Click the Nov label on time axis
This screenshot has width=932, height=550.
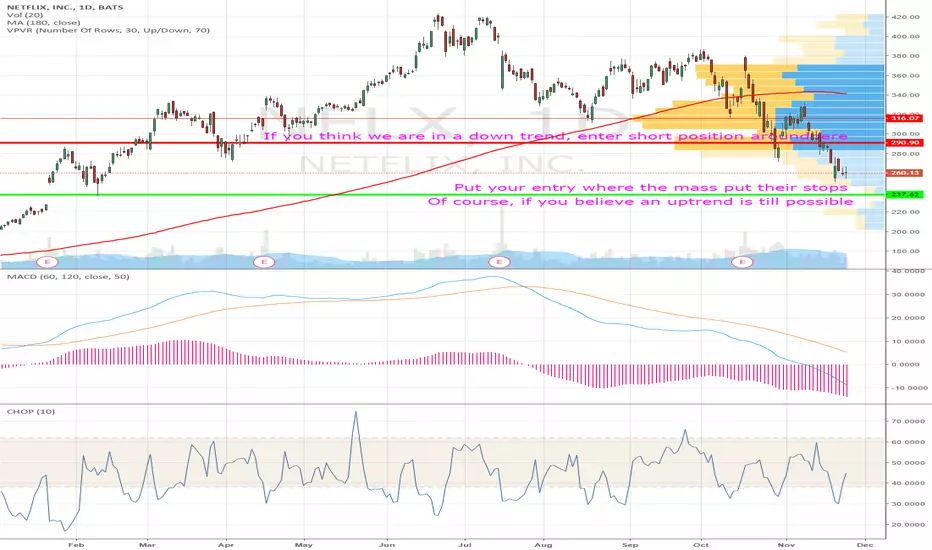tap(786, 545)
